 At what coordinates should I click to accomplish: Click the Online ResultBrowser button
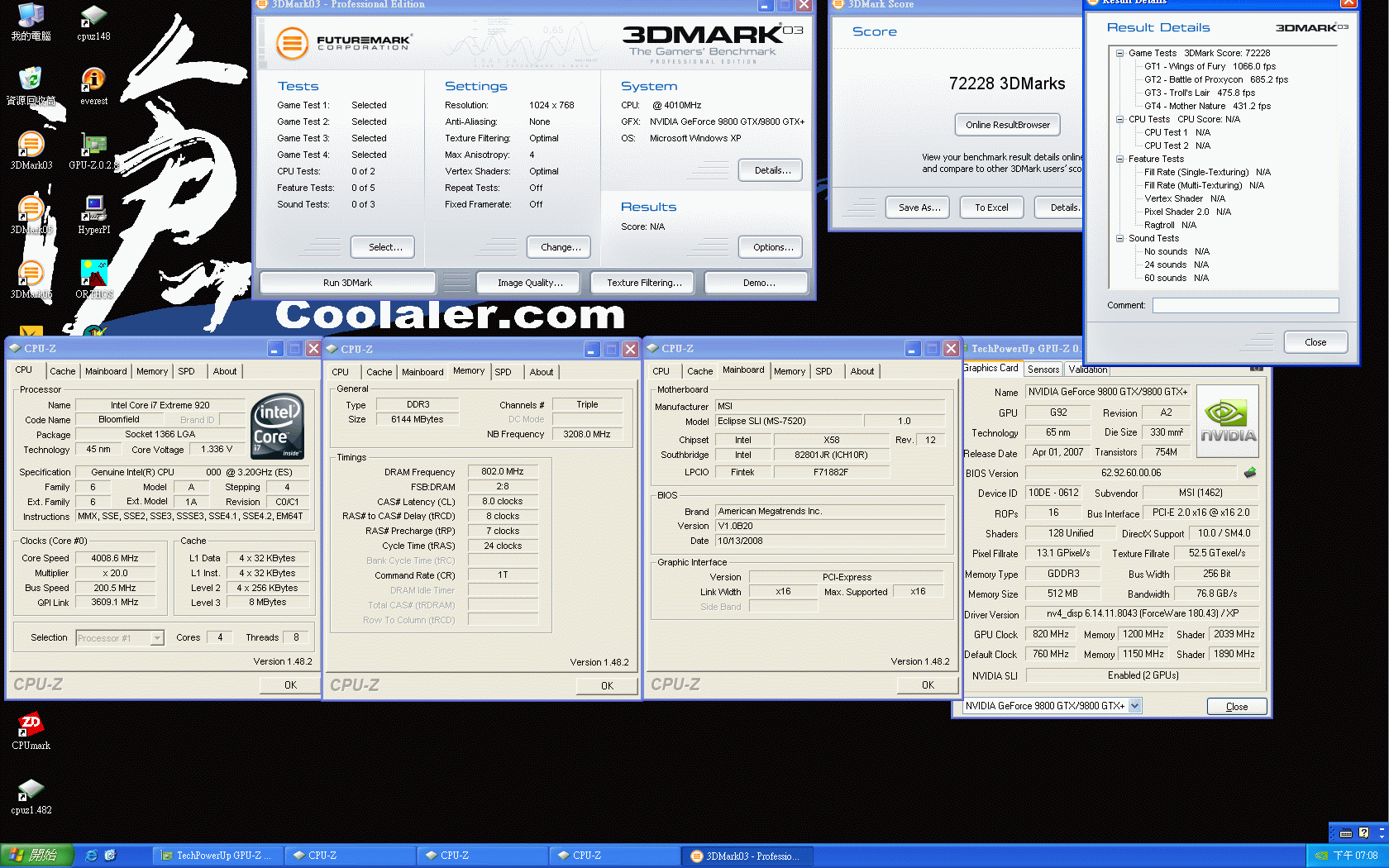[1007, 125]
